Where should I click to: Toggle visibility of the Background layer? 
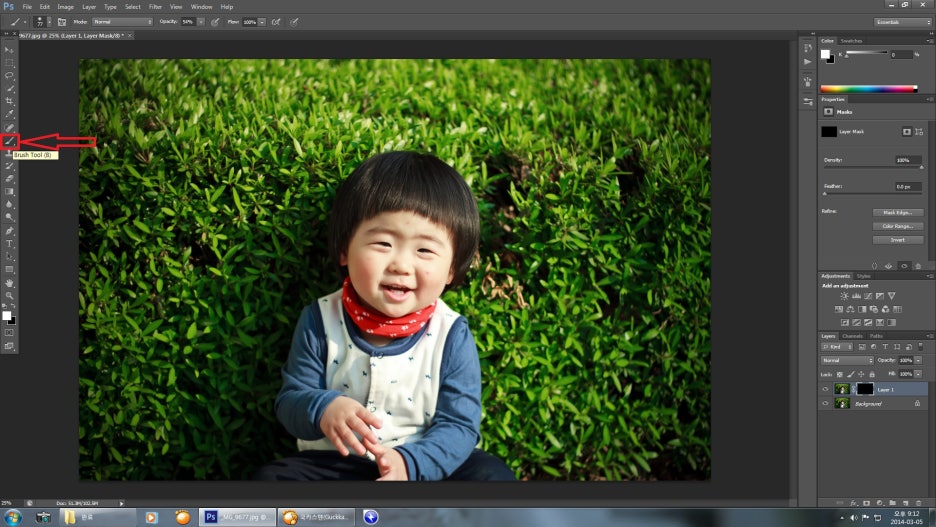(x=825, y=403)
